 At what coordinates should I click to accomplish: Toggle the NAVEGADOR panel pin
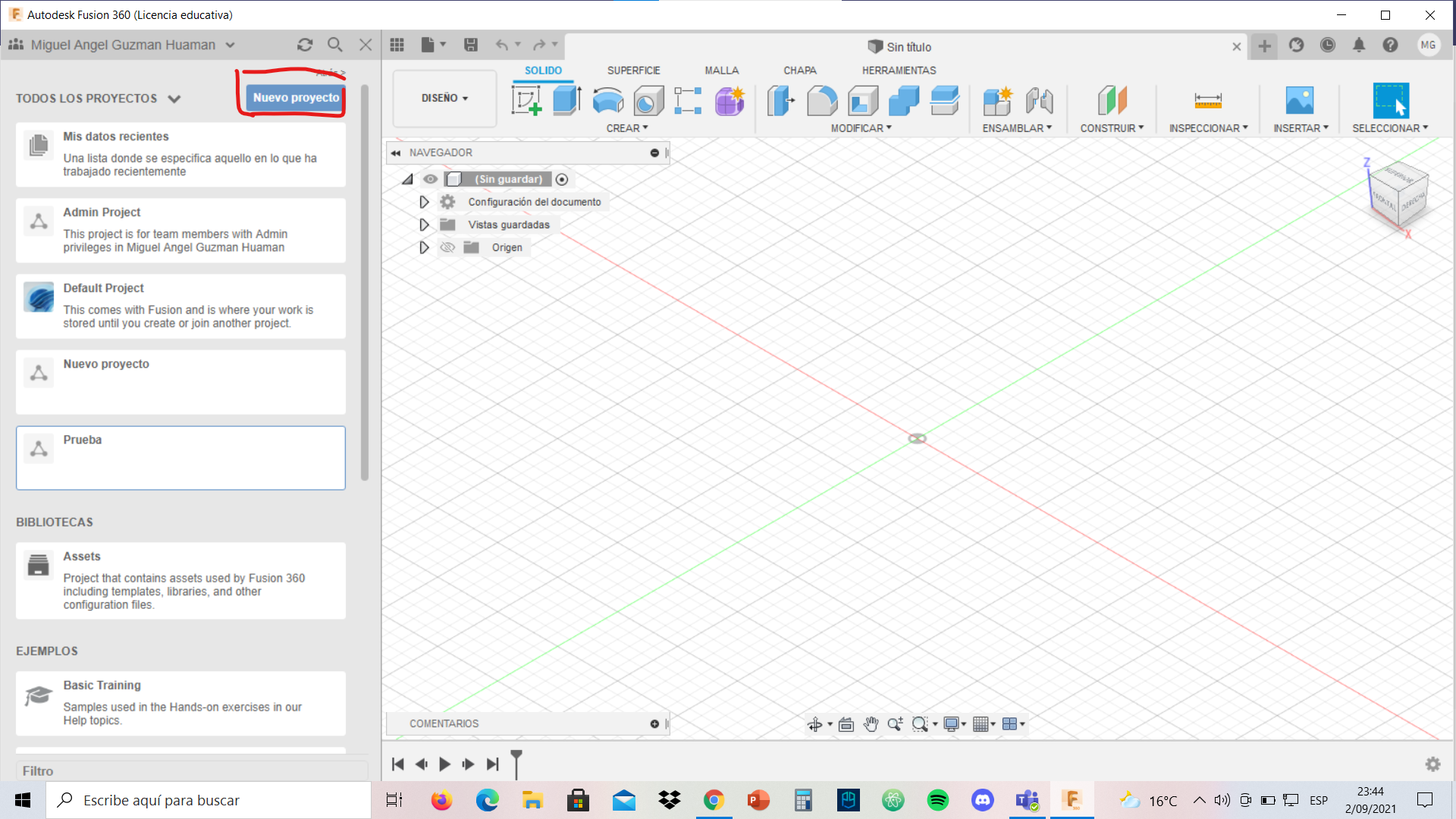(654, 152)
